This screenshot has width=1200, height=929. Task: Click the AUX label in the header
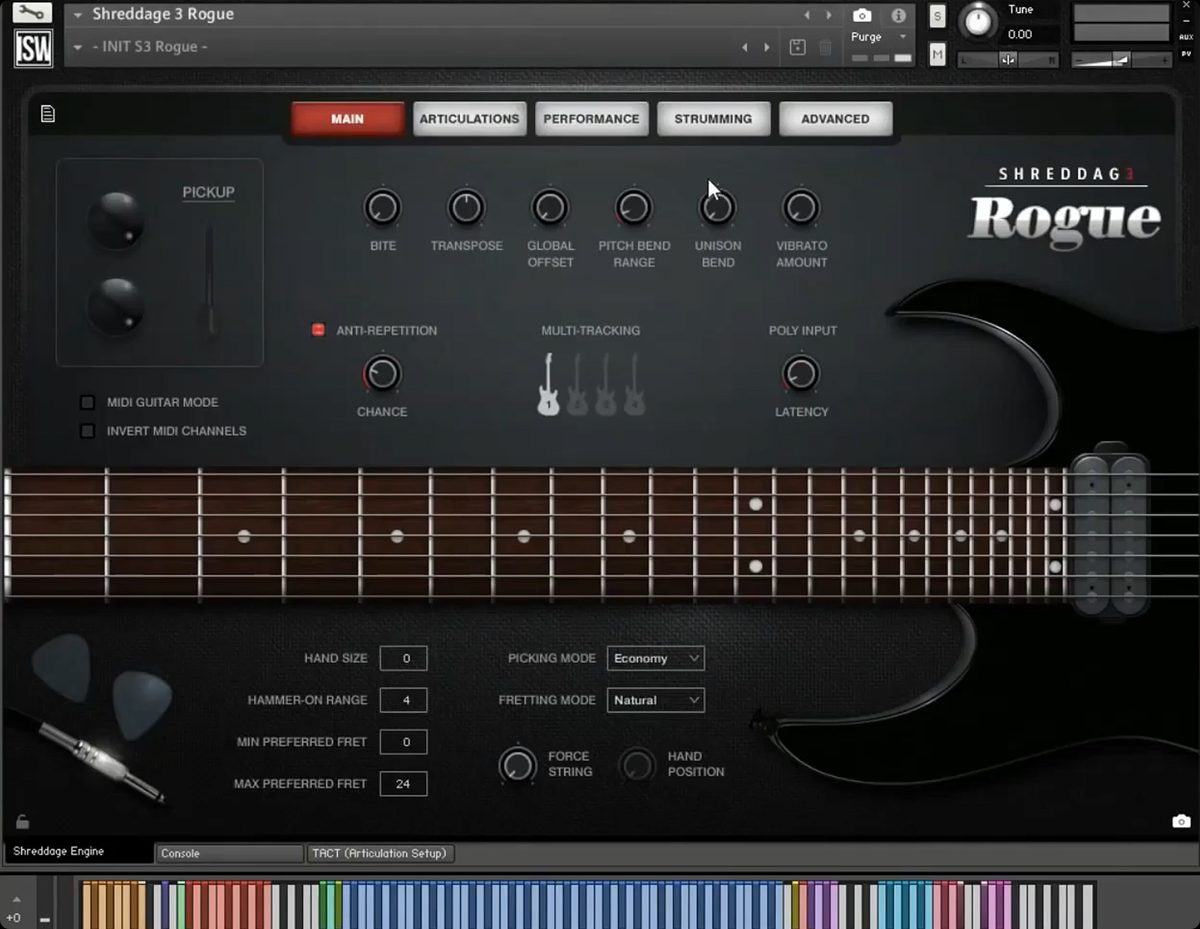(1186, 37)
